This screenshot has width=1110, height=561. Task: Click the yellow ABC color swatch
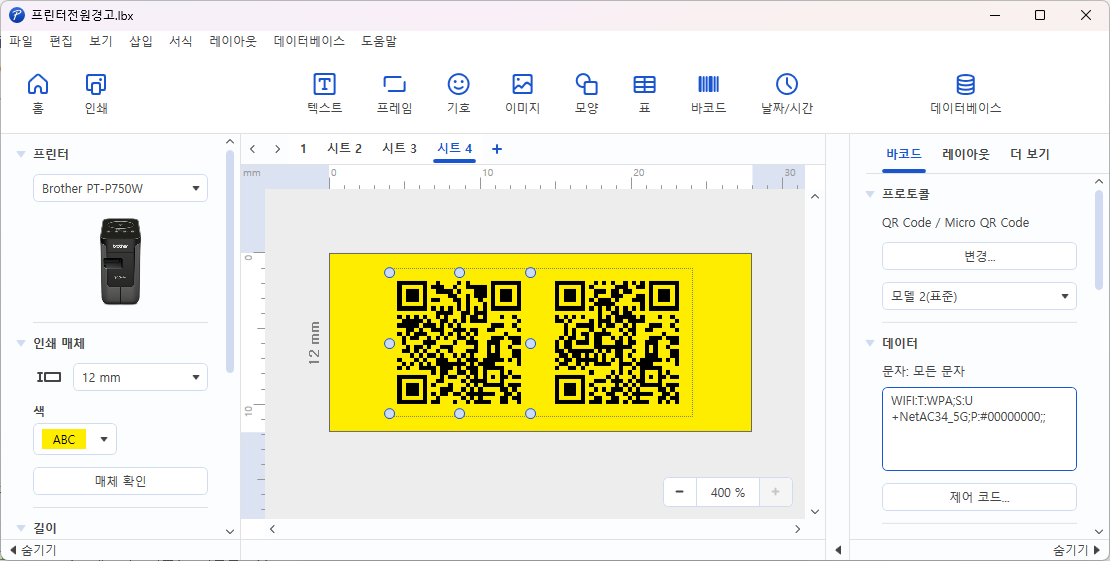pos(64,439)
